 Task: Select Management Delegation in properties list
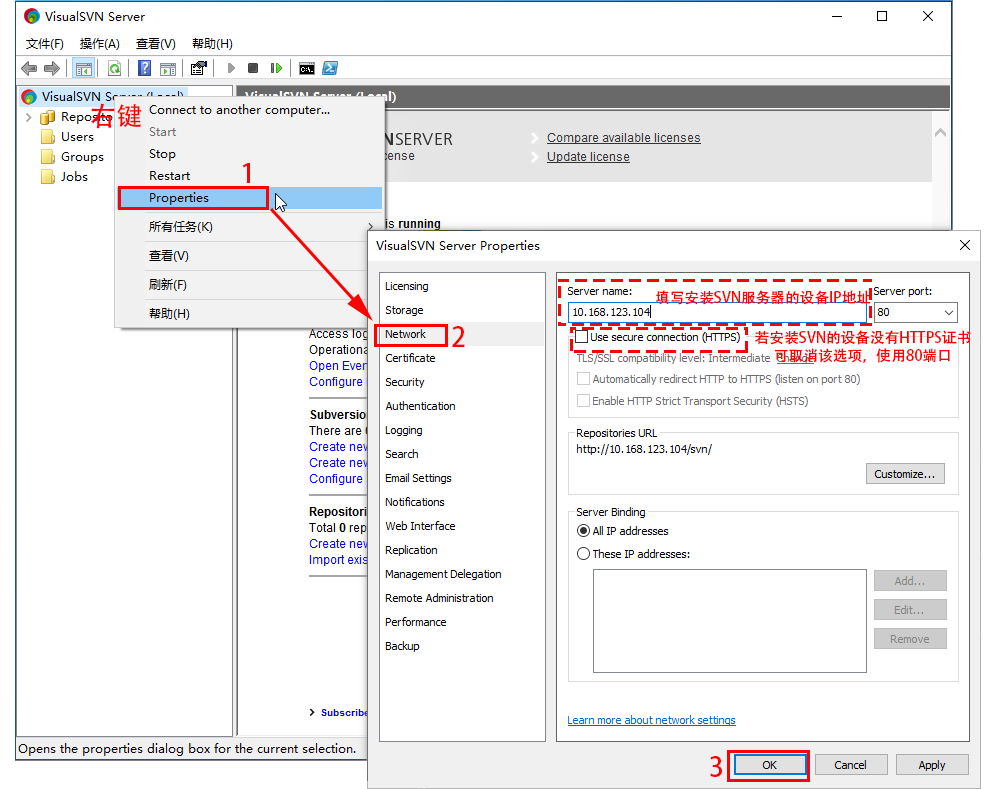click(x=461, y=574)
